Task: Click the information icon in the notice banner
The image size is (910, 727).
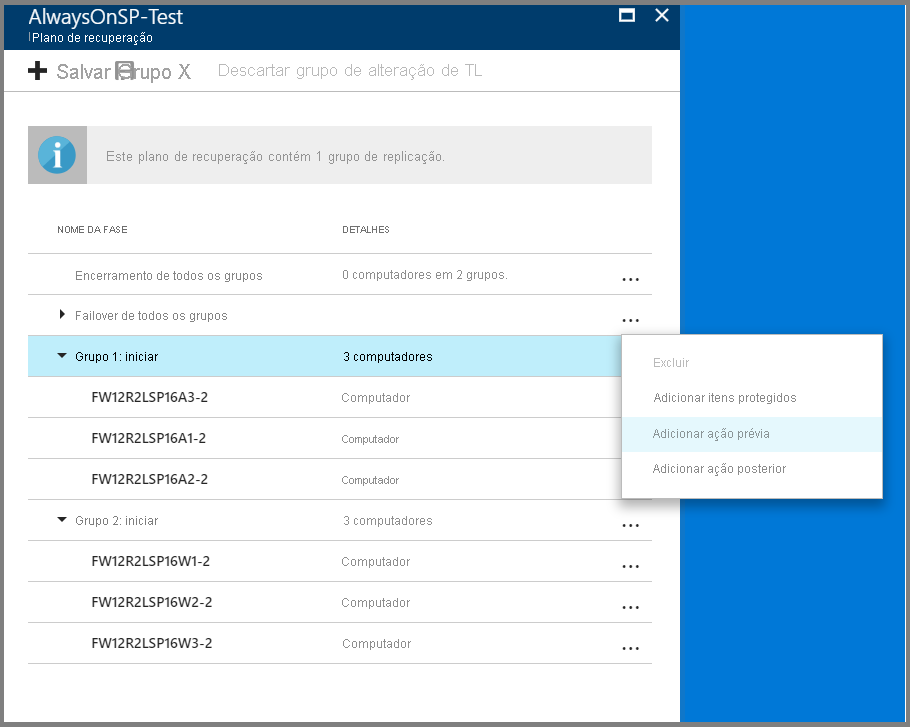Action: [57, 154]
